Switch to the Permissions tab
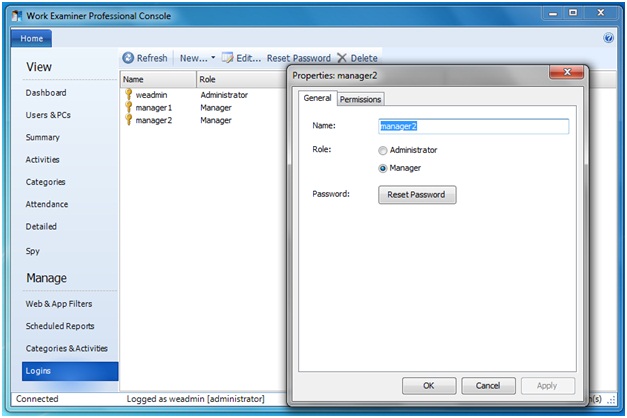The image size is (627, 418). 360,99
